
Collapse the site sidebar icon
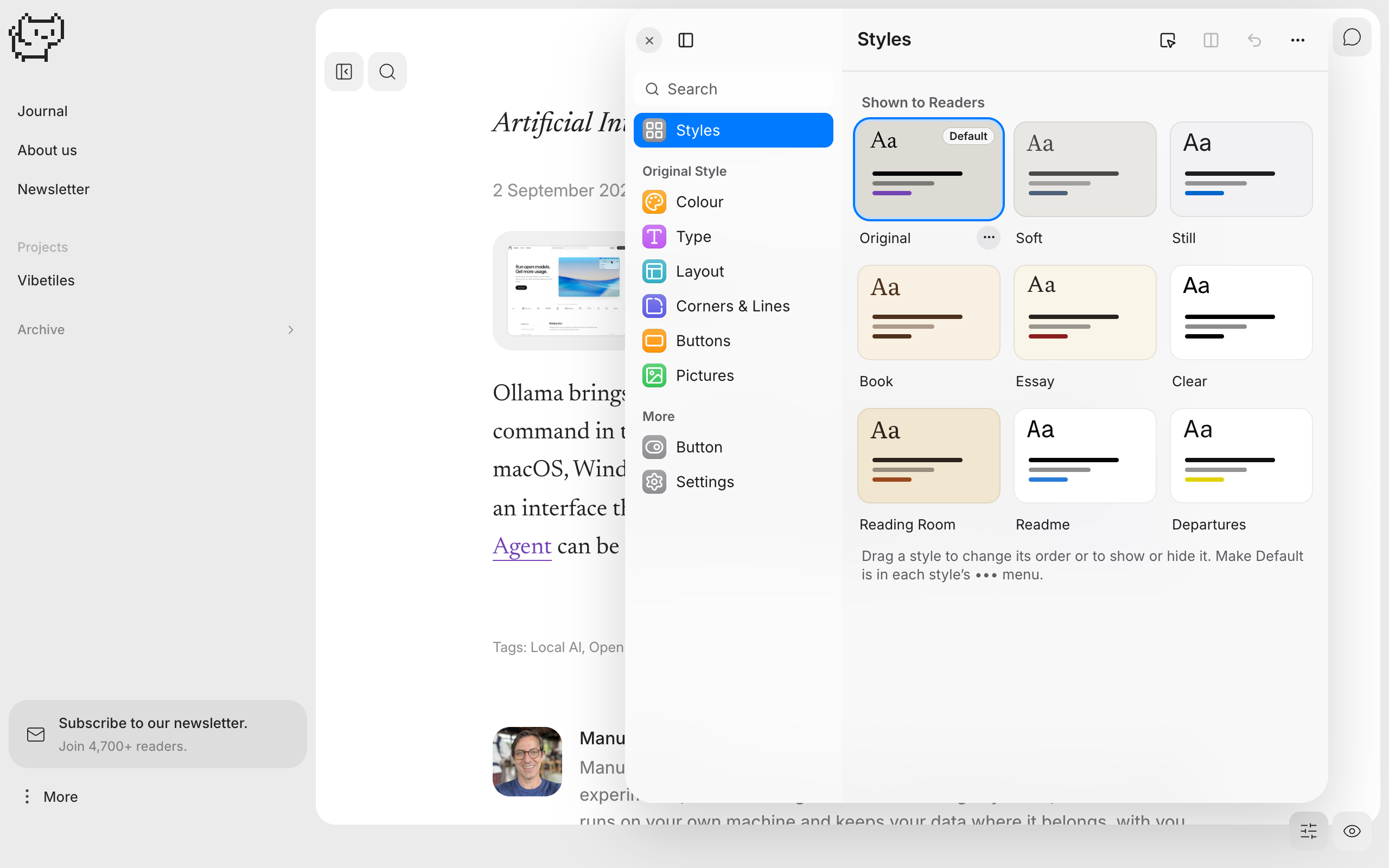[344, 72]
